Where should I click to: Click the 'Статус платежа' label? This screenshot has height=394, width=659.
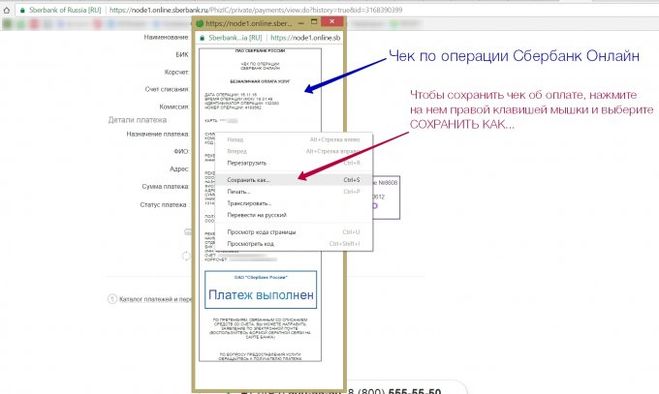tap(163, 205)
